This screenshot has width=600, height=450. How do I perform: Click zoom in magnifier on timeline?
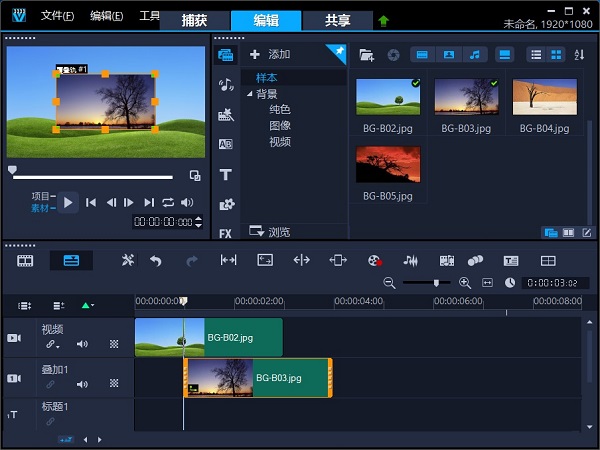coord(464,283)
